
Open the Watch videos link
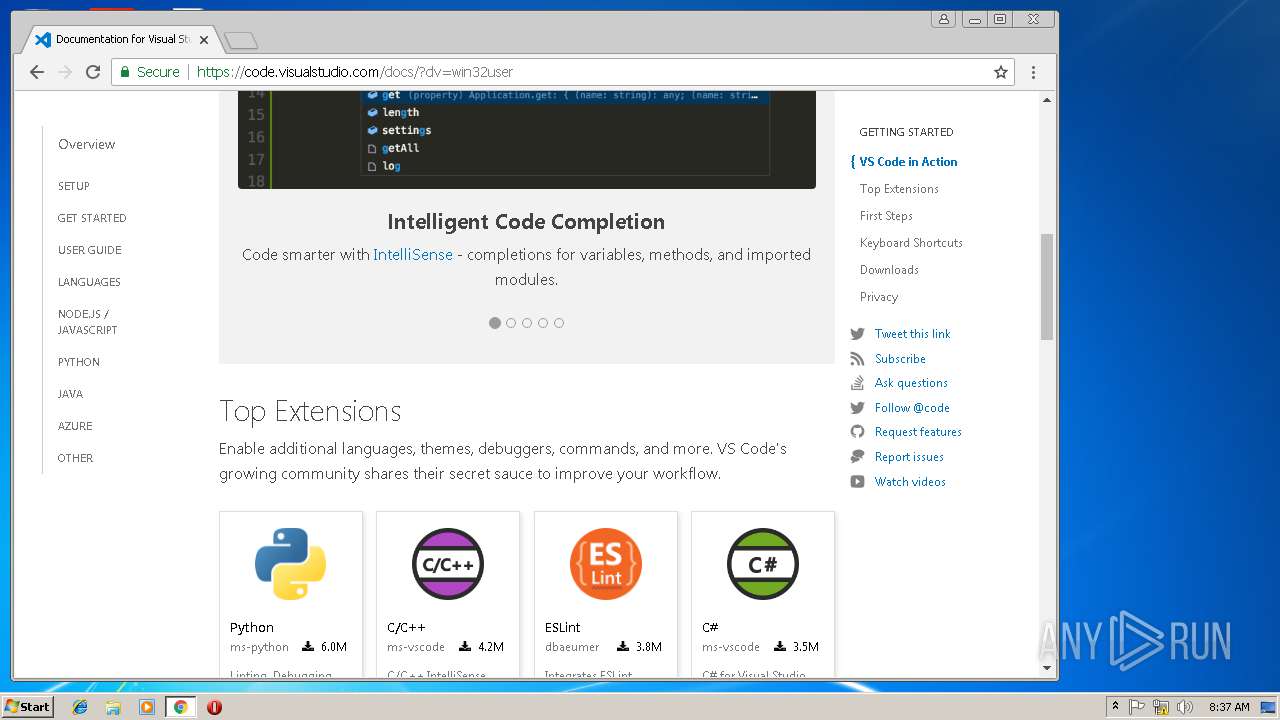pos(910,482)
